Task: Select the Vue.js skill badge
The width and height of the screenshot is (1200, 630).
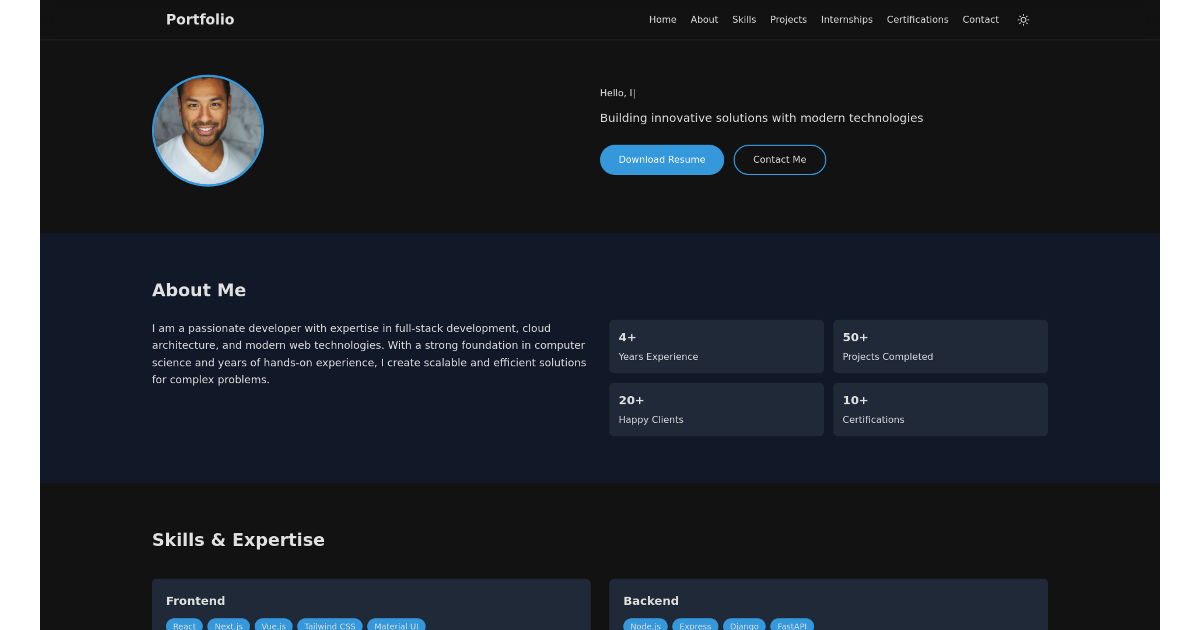Action: coord(272,625)
